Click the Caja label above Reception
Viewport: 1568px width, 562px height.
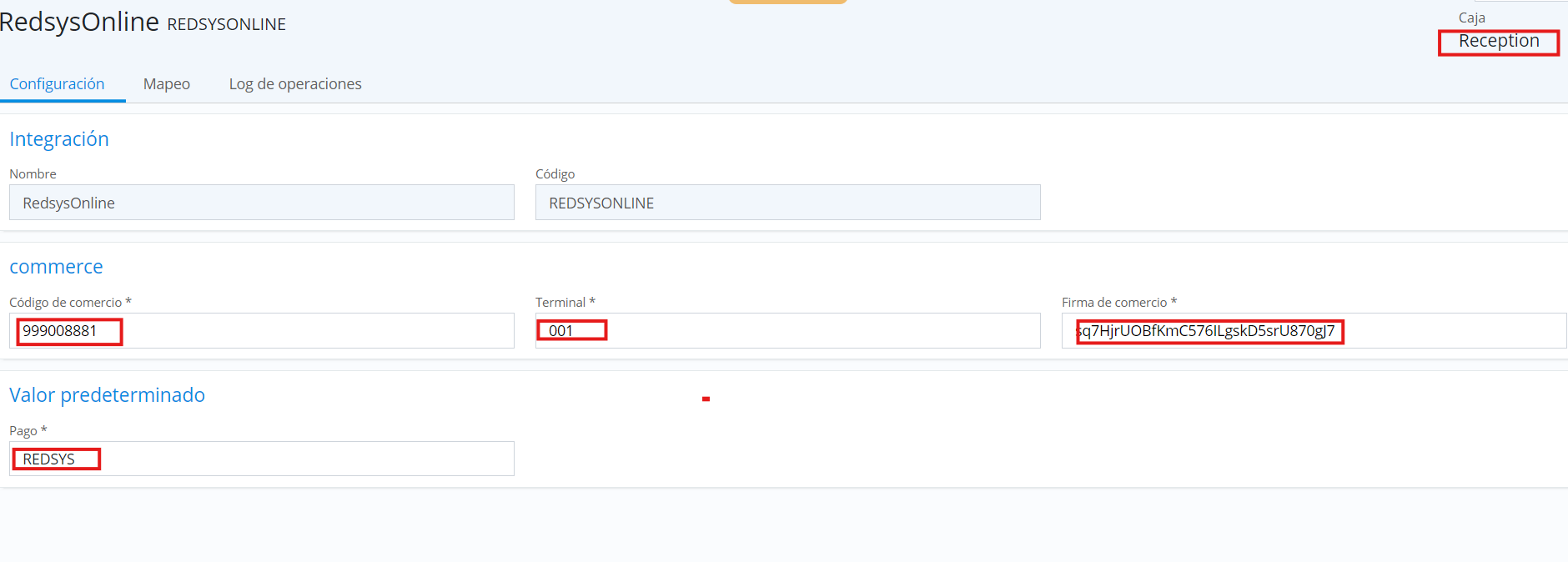pos(1471,18)
